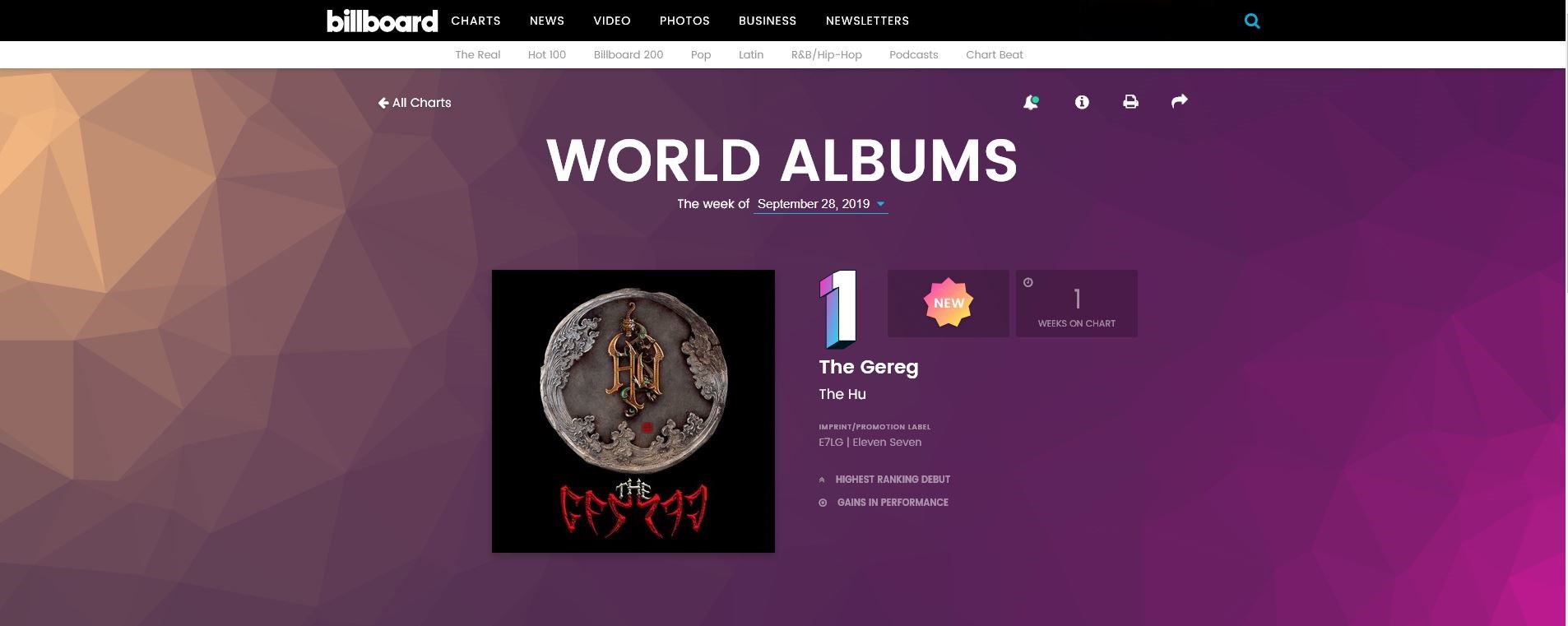The width and height of the screenshot is (1568, 626).
Task: Click The Gereg album title
Action: 869,367
